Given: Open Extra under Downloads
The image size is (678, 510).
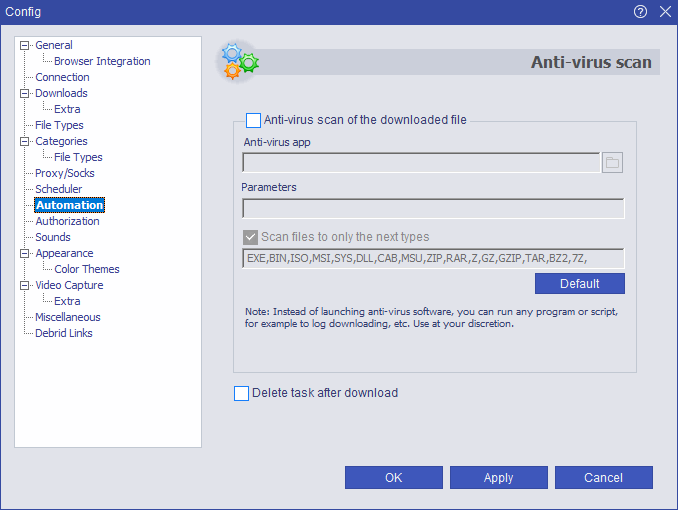Looking at the screenshot, I should coord(67,109).
